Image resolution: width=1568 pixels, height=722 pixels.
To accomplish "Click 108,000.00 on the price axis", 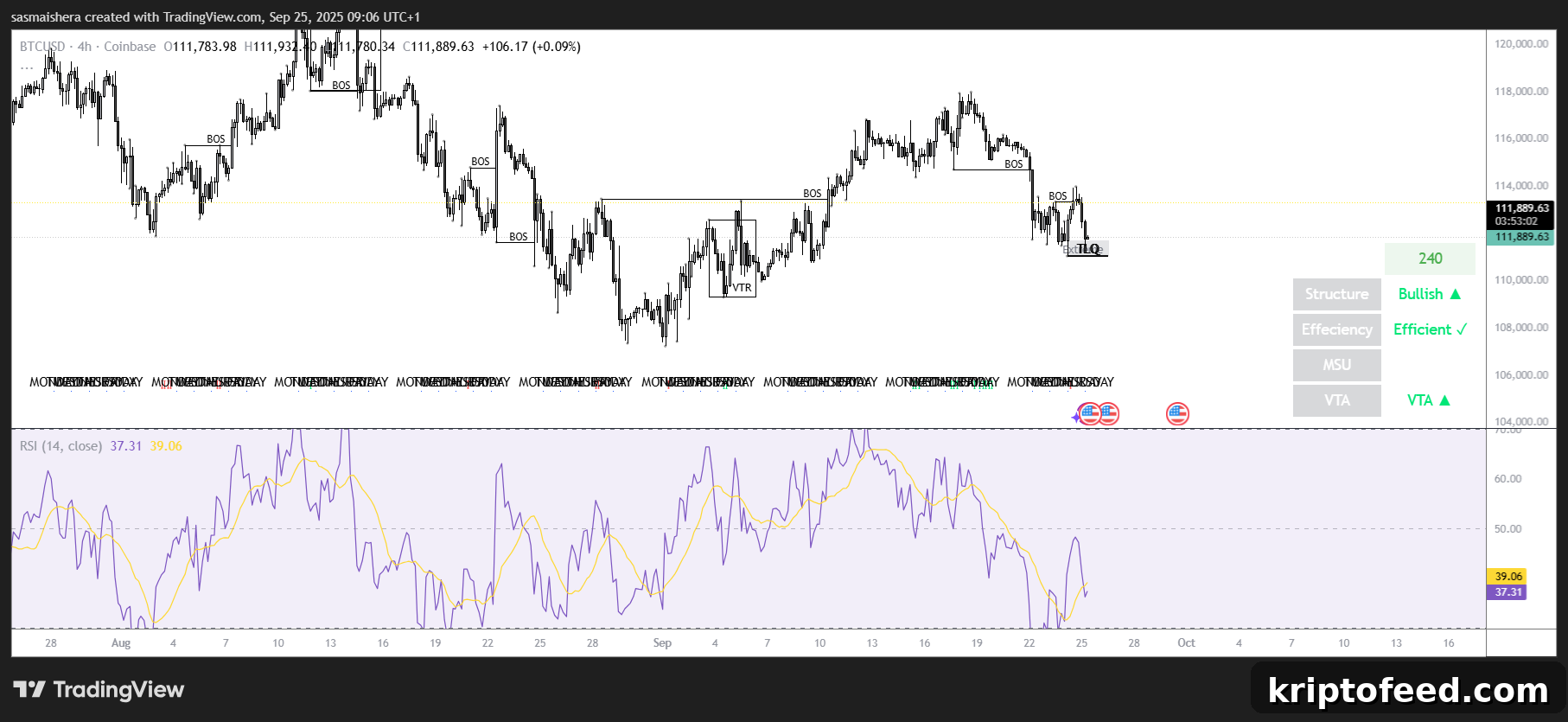I will tap(1521, 328).
